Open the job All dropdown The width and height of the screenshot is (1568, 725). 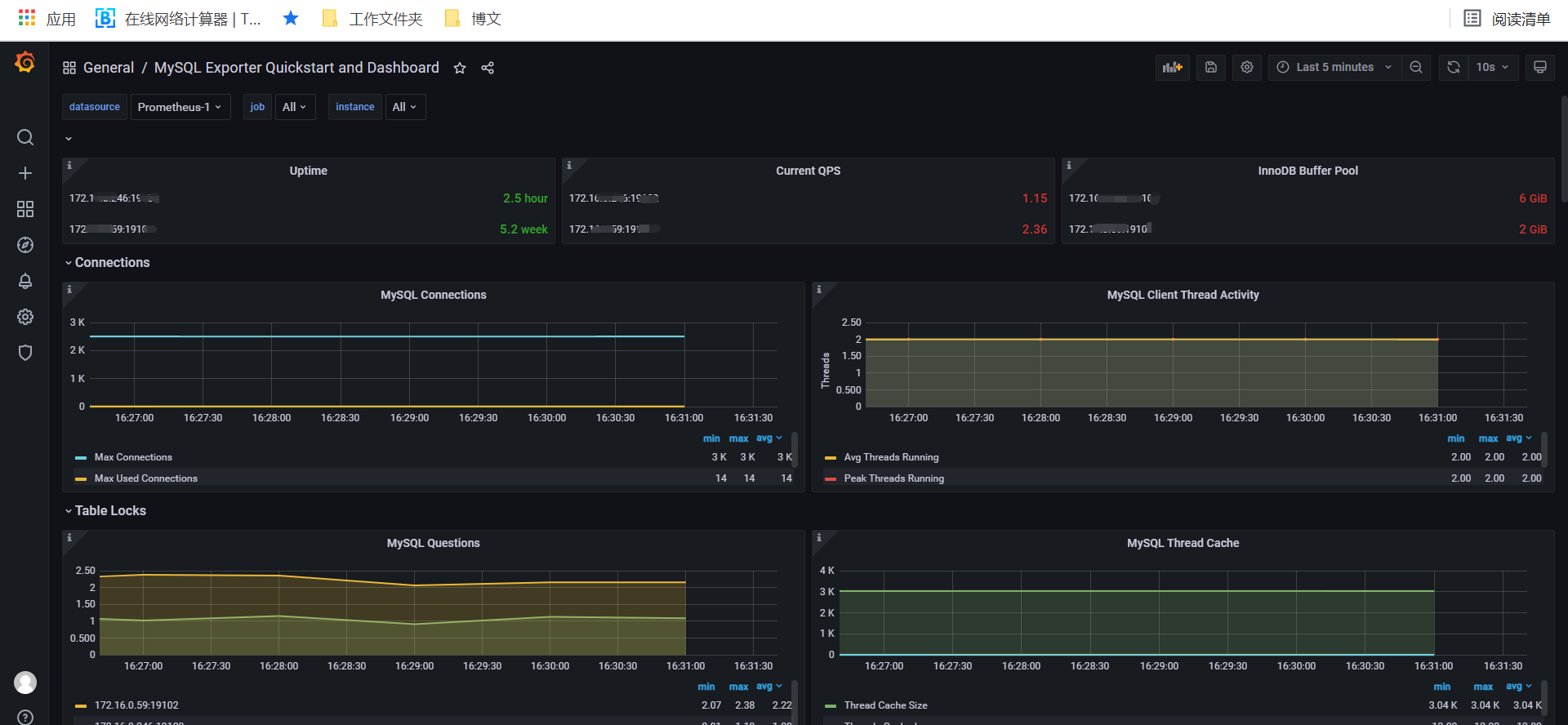tap(295, 107)
